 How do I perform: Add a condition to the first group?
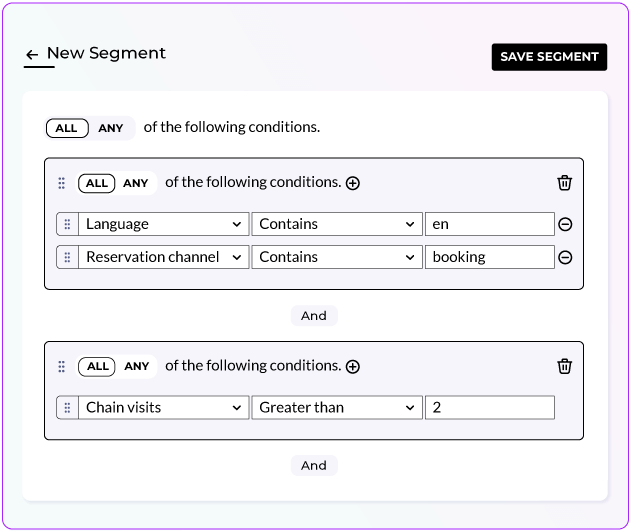tap(353, 183)
